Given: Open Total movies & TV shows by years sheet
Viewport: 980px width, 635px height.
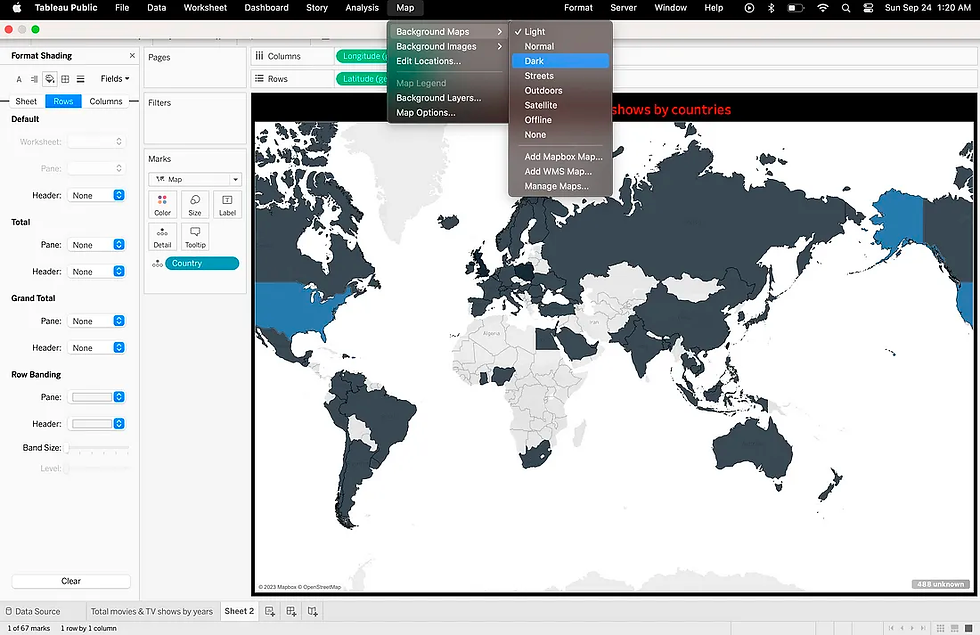Looking at the screenshot, I should pyautogui.click(x=152, y=611).
